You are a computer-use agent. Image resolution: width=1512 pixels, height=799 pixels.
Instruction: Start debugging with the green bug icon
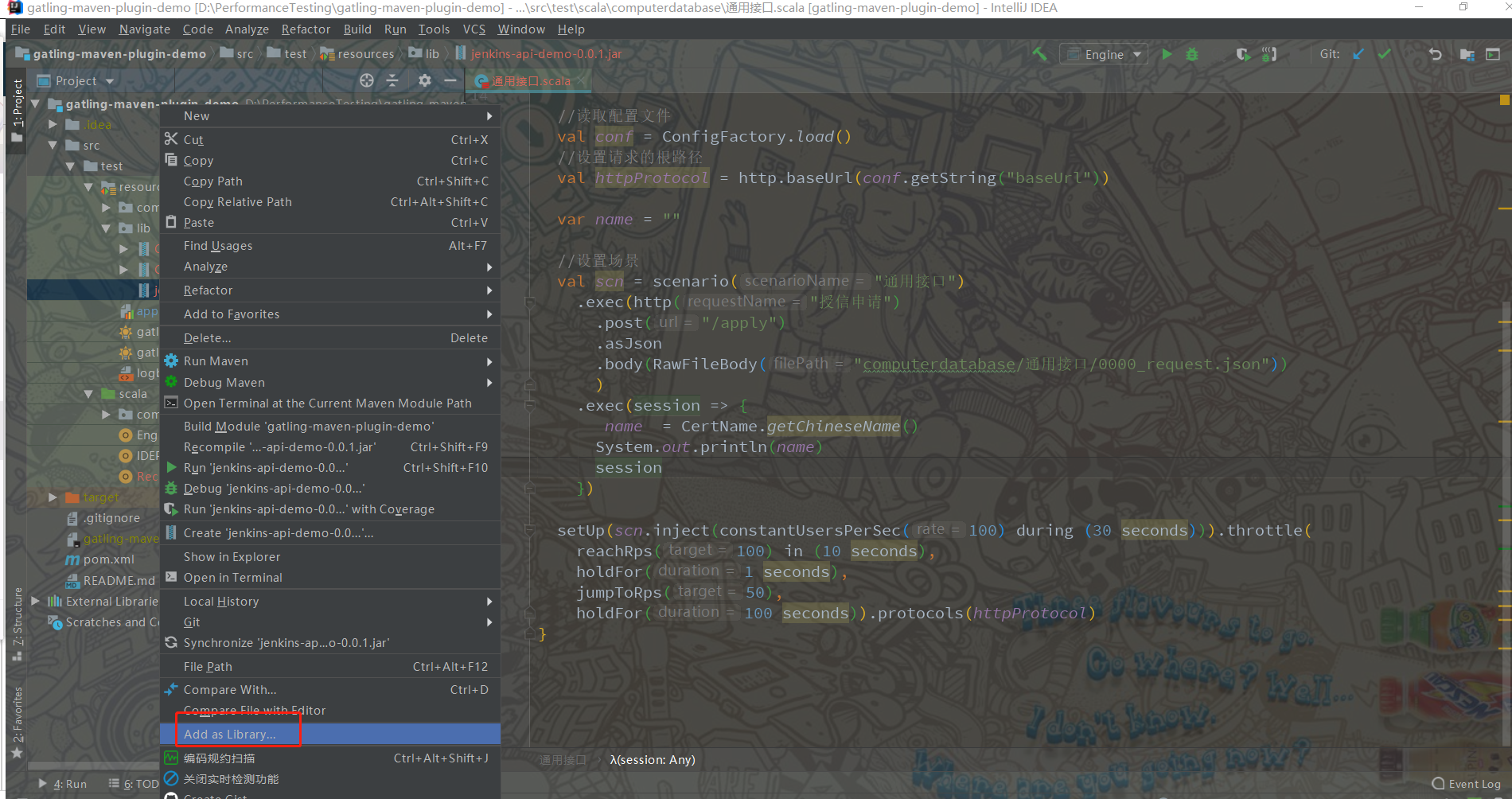point(1192,54)
